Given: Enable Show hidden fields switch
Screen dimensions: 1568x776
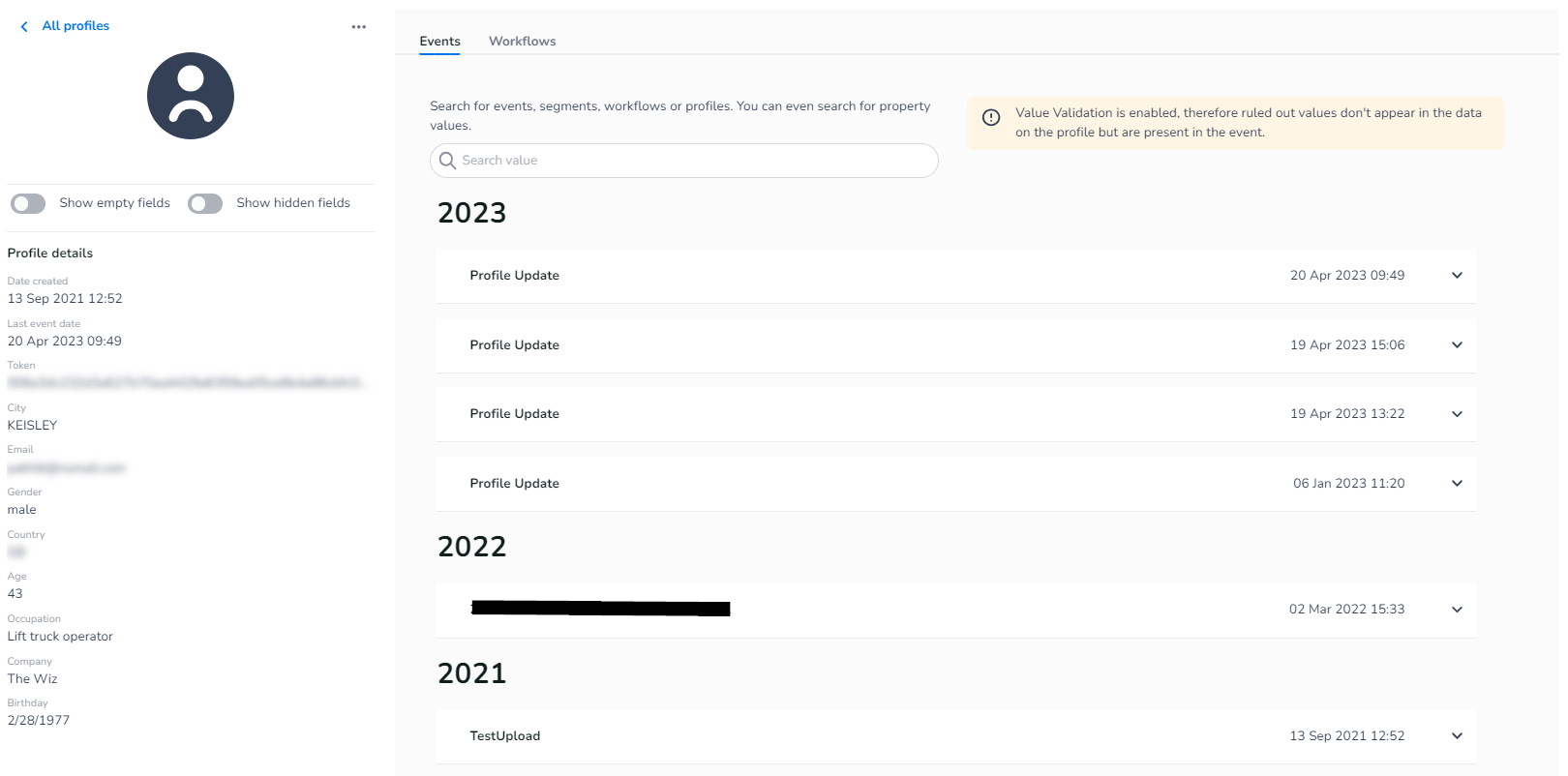Looking at the screenshot, I should pyautogui.click(x=205, y=203).
